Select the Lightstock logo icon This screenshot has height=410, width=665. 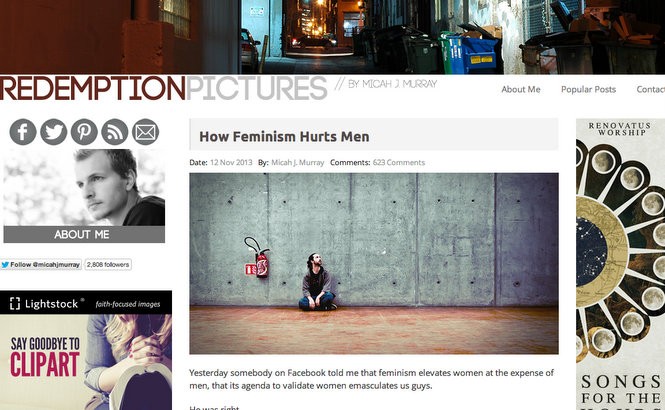click(x=15, y=304)
